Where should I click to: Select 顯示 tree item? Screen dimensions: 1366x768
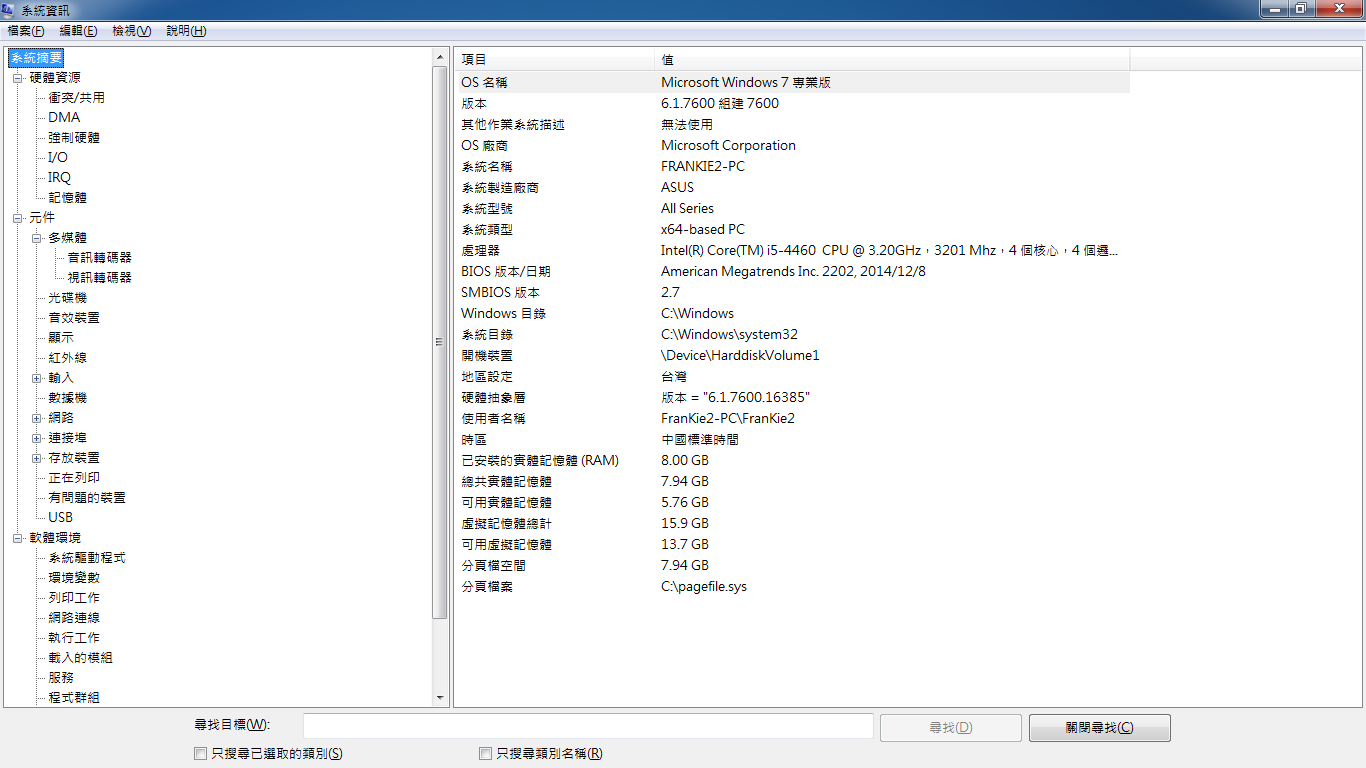(x=61, y=338)
